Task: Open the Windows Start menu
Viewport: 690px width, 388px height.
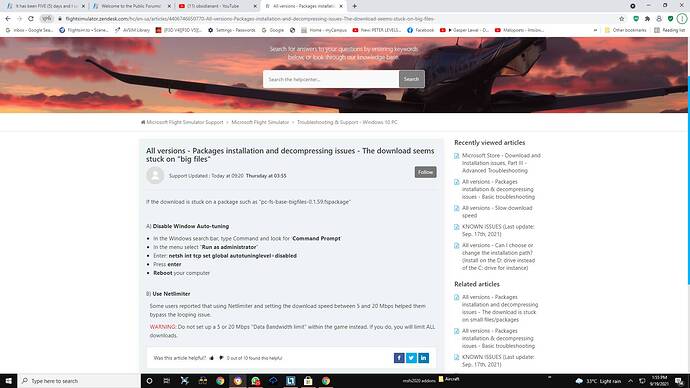Action: (8, 381)
